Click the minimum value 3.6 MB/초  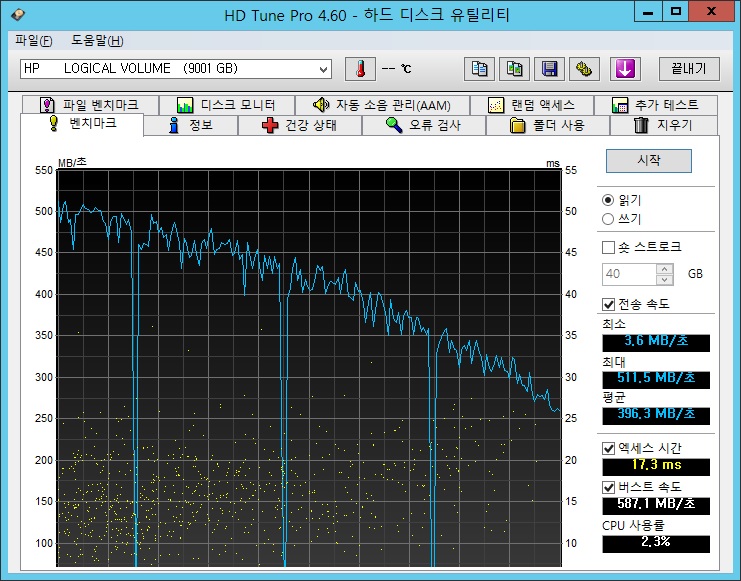click(x=656, y=342)
